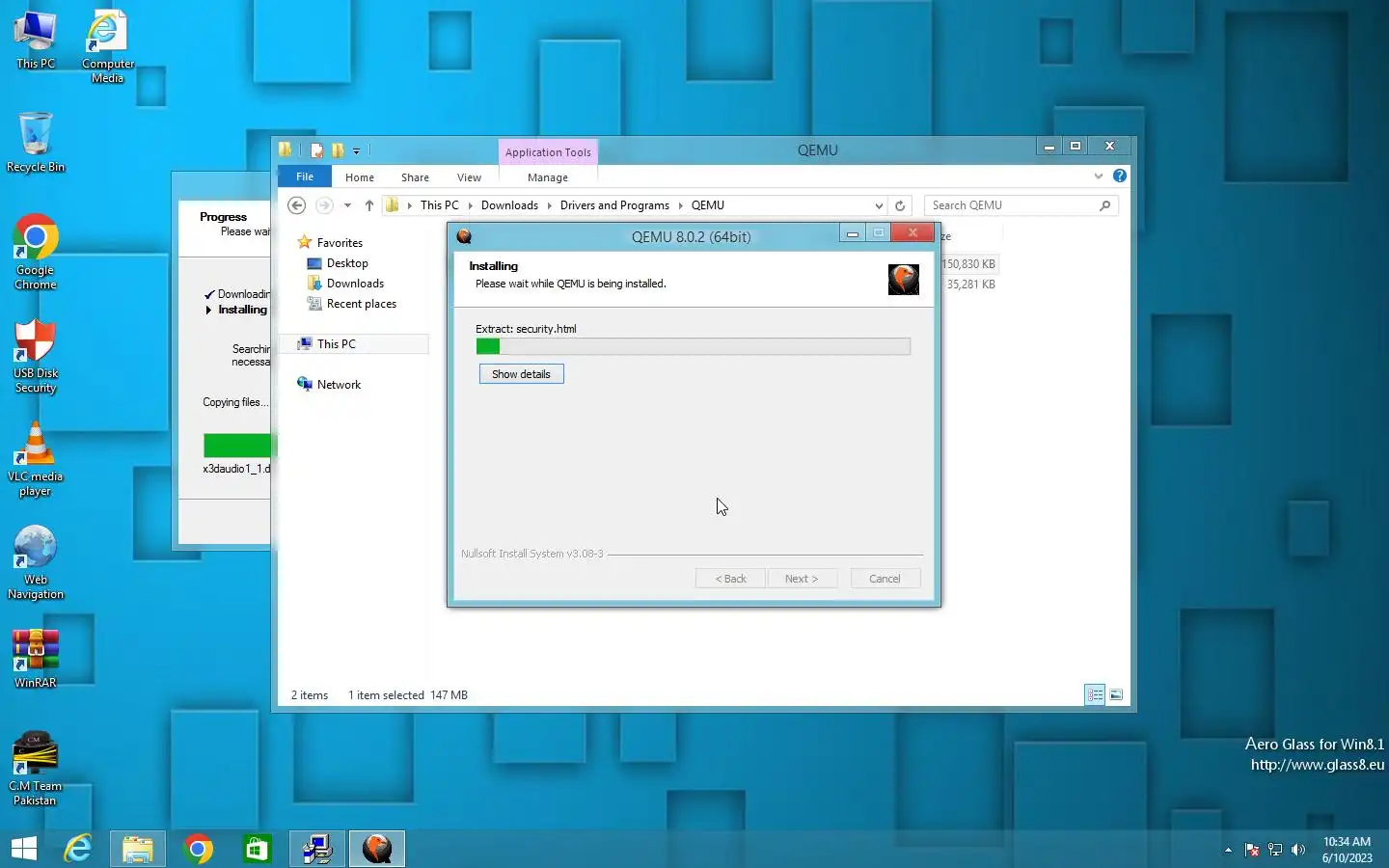Expand the arrow after This PC in the address path
The image size is (1389, 868).
[x=470, y=205]
